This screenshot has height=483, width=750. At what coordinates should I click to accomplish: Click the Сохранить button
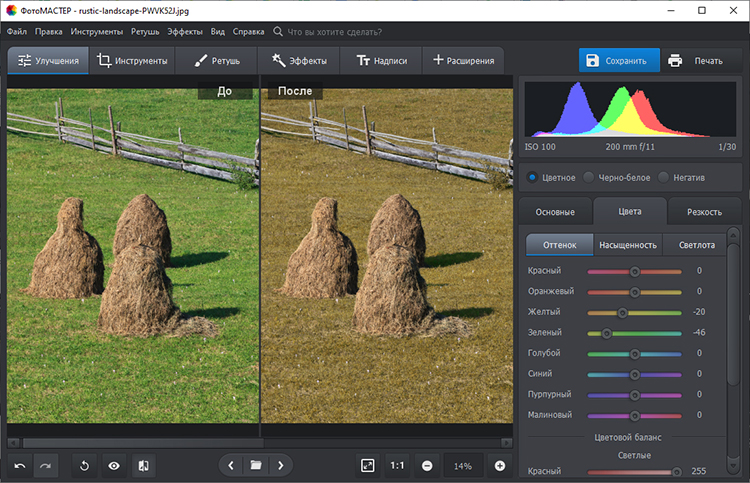[619, 60]
